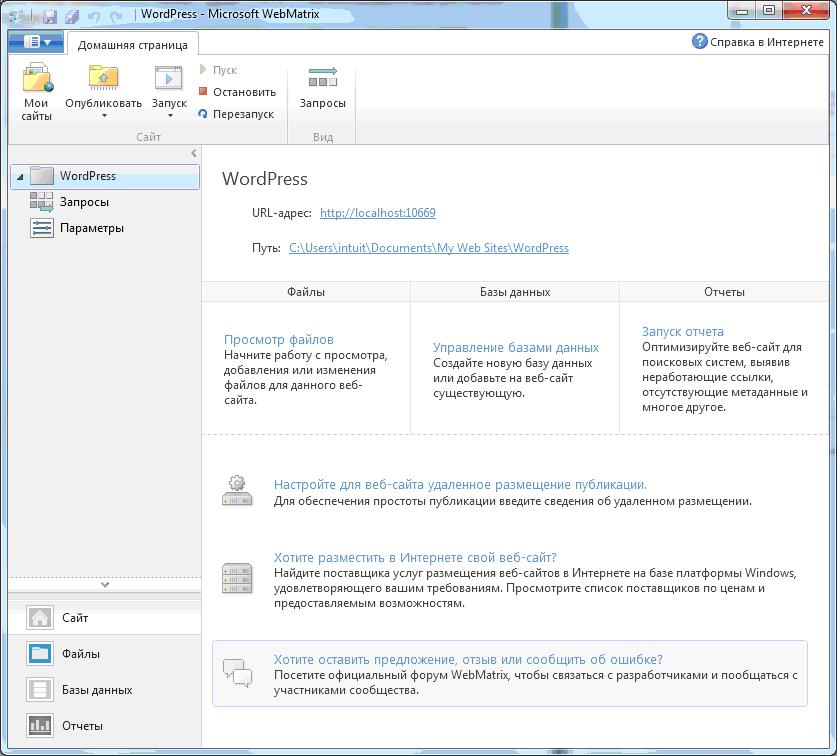
Task: Click the Запросы tree icon
Action: pos(42,202)
